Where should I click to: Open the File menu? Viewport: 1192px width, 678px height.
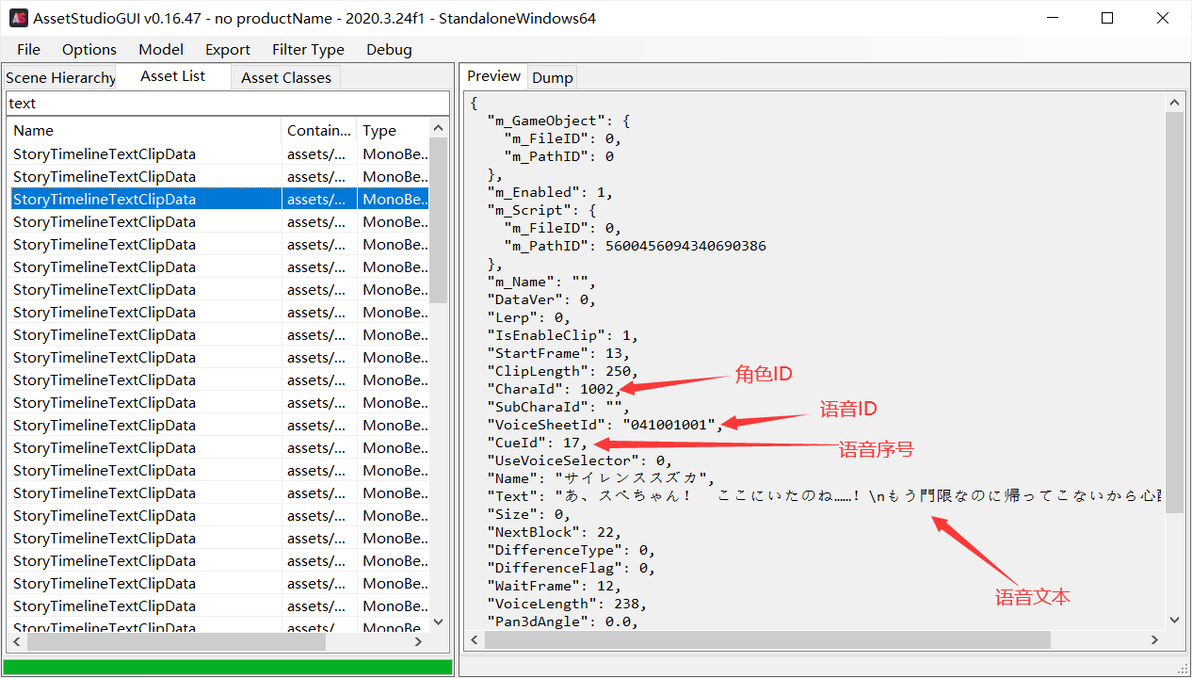point(28,49)
